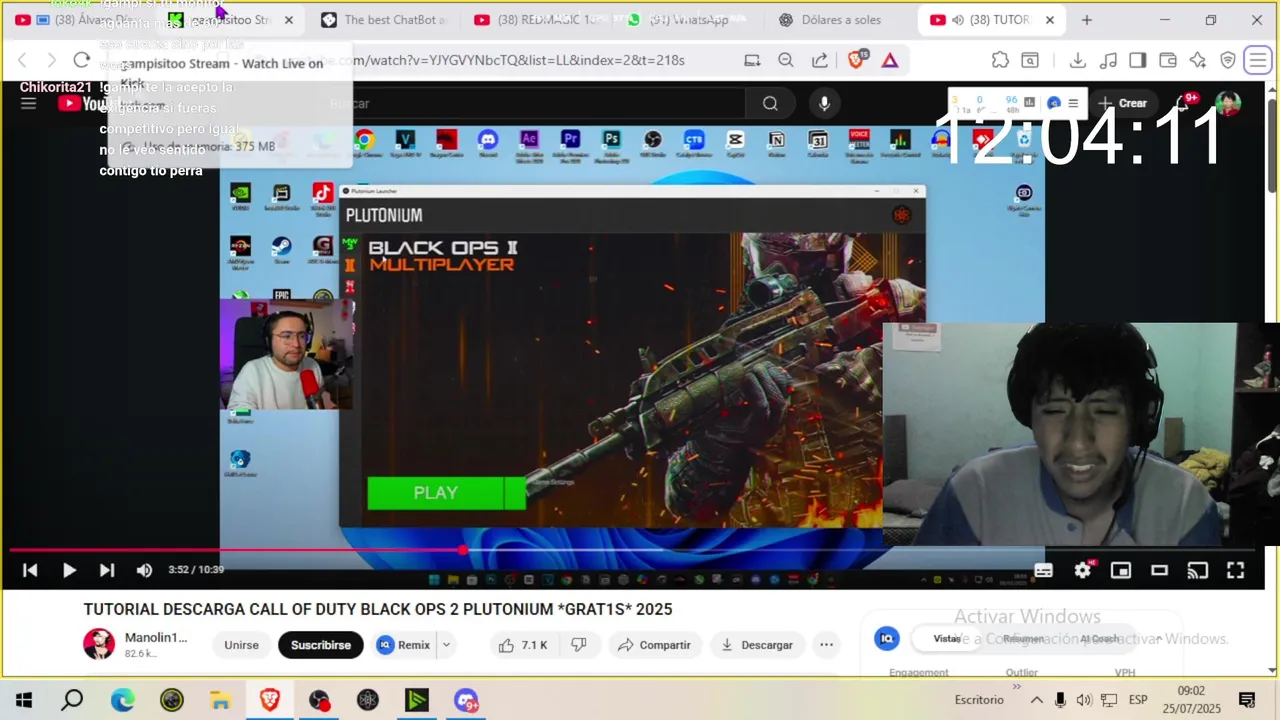Toggle theater mode view

point(1160,570)
